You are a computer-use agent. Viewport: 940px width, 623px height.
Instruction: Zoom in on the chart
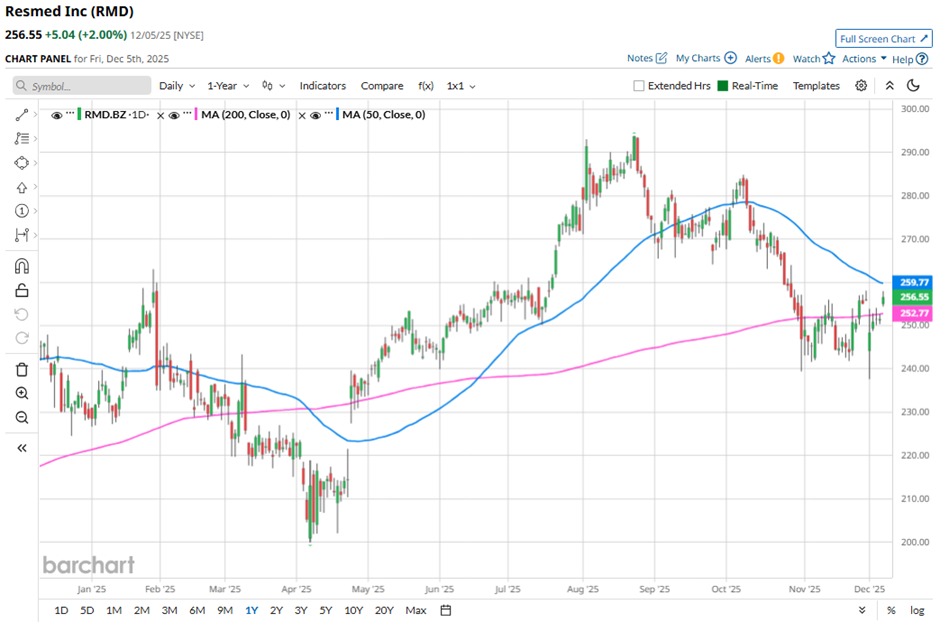coord(22,393)
